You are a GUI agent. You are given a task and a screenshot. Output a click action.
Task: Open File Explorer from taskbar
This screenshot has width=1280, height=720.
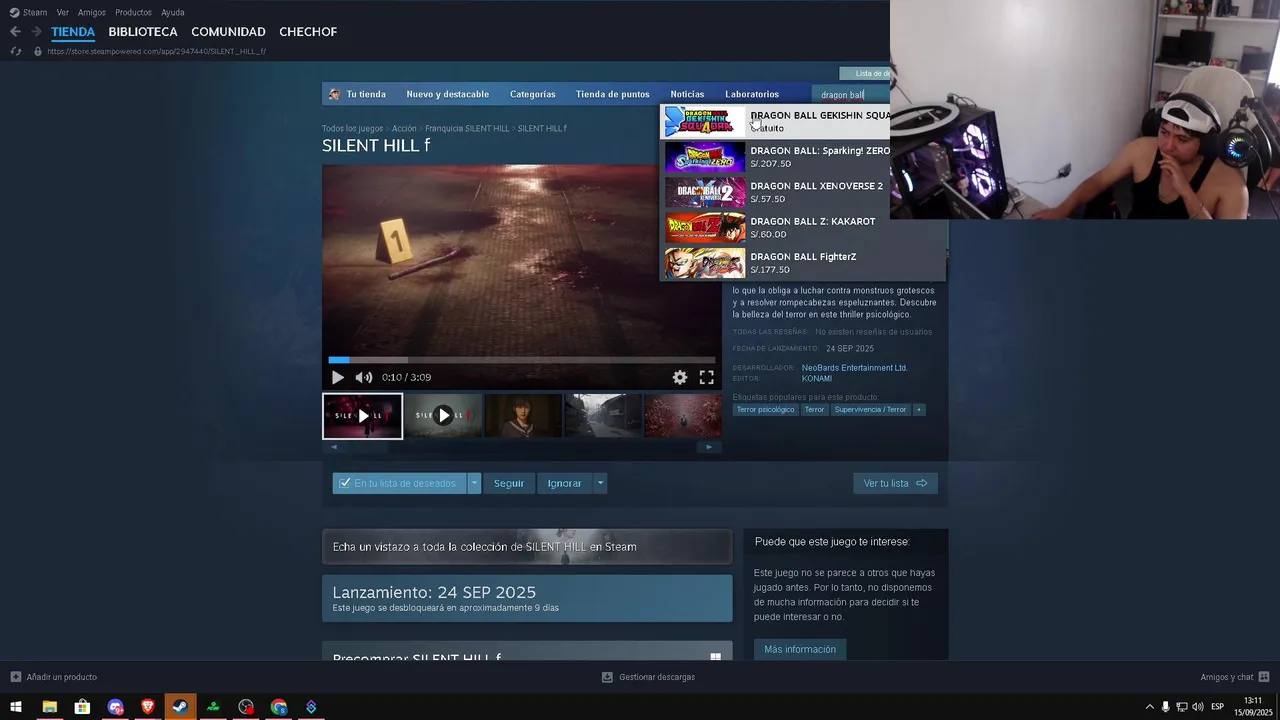click(49, 707)
